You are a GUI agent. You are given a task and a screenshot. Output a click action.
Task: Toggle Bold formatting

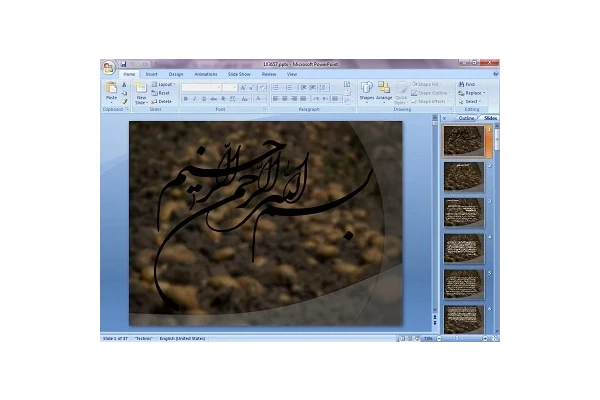(x=185, y=99)
